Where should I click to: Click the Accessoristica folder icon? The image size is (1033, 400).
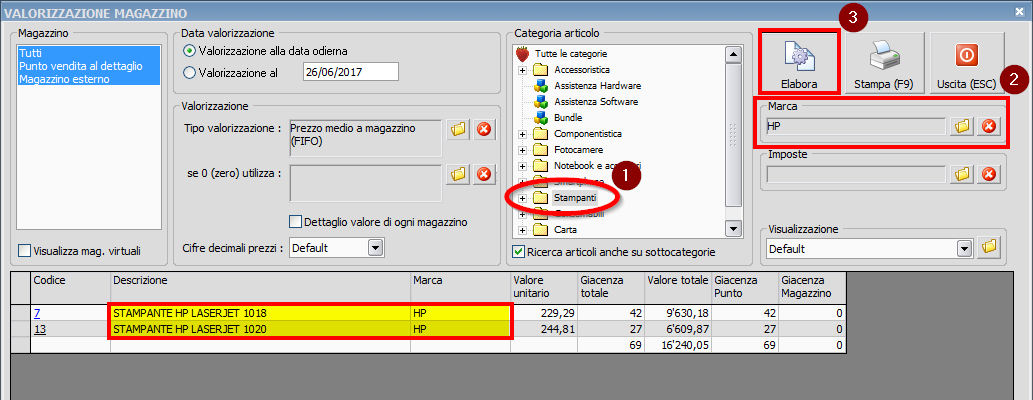click(541, 69)
